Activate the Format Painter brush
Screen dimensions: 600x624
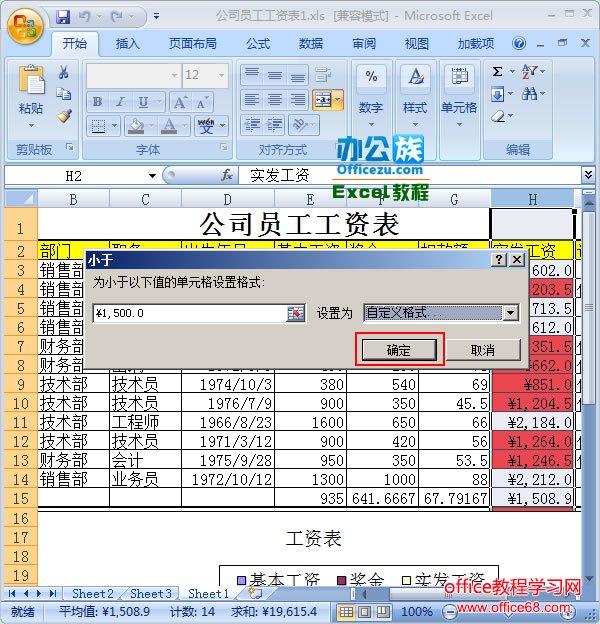click(64, 116)
